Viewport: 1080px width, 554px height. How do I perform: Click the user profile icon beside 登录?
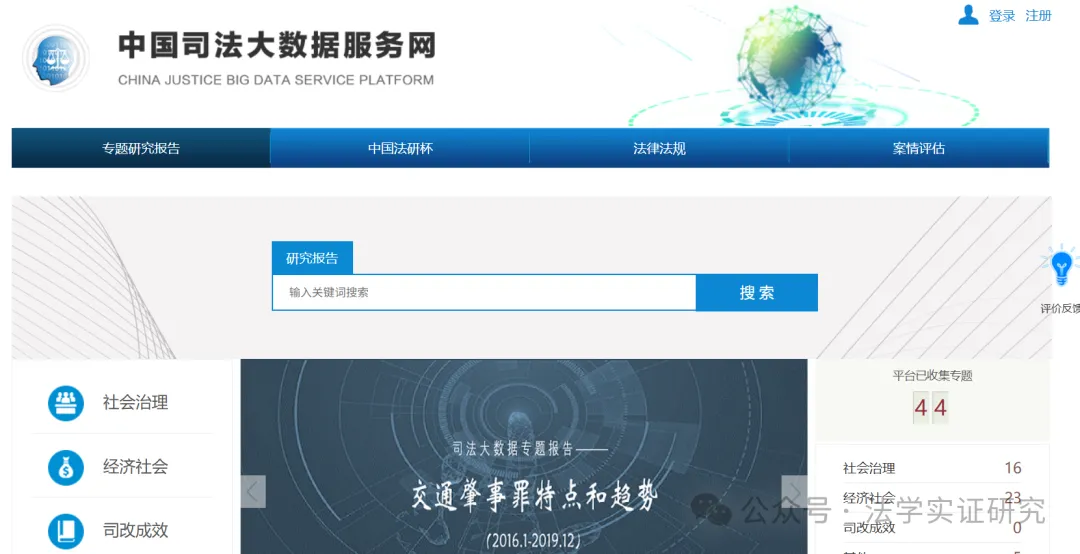(968, 14)
